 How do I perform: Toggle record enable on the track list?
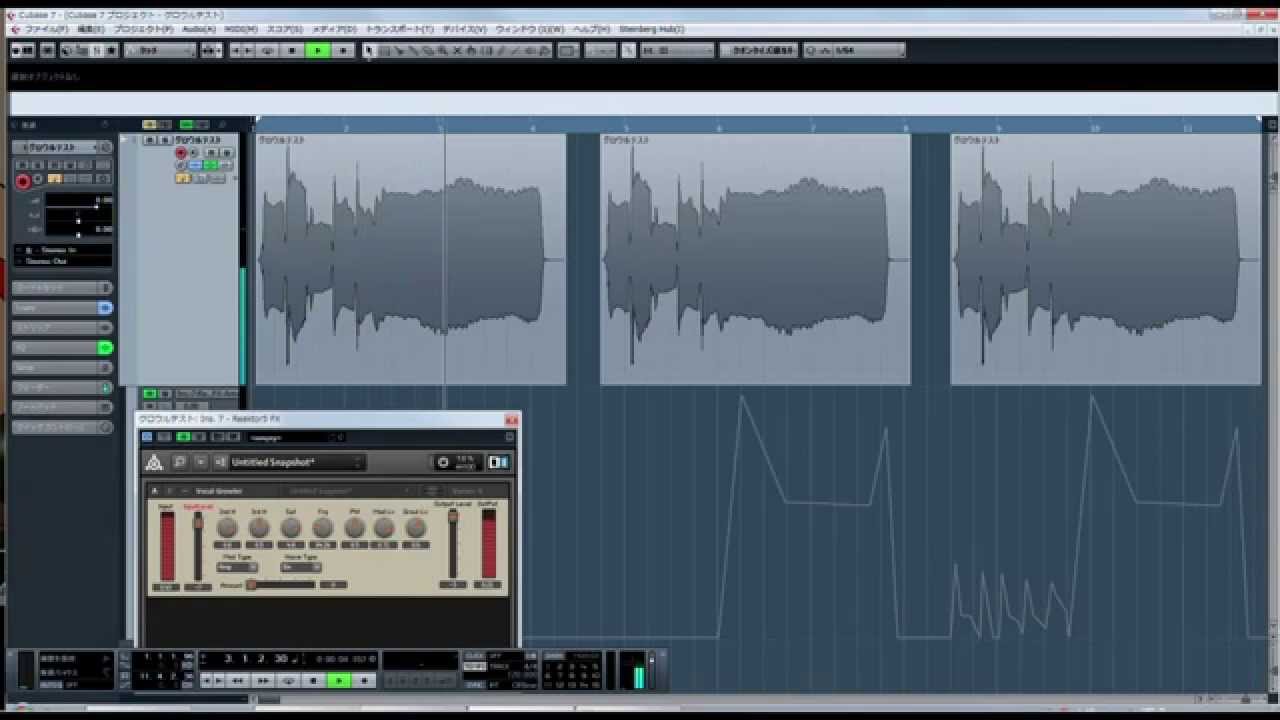coord(181,153)
